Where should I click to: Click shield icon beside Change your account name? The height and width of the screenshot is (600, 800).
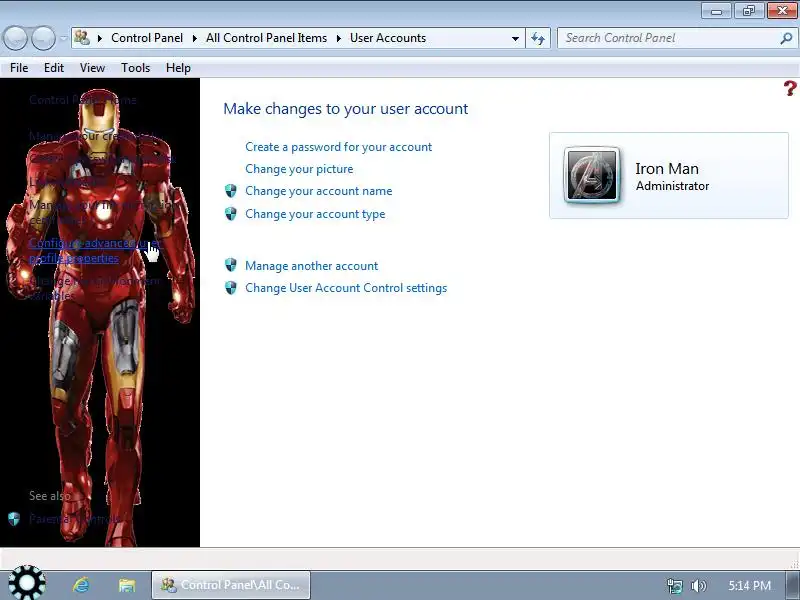coord(231,191)
